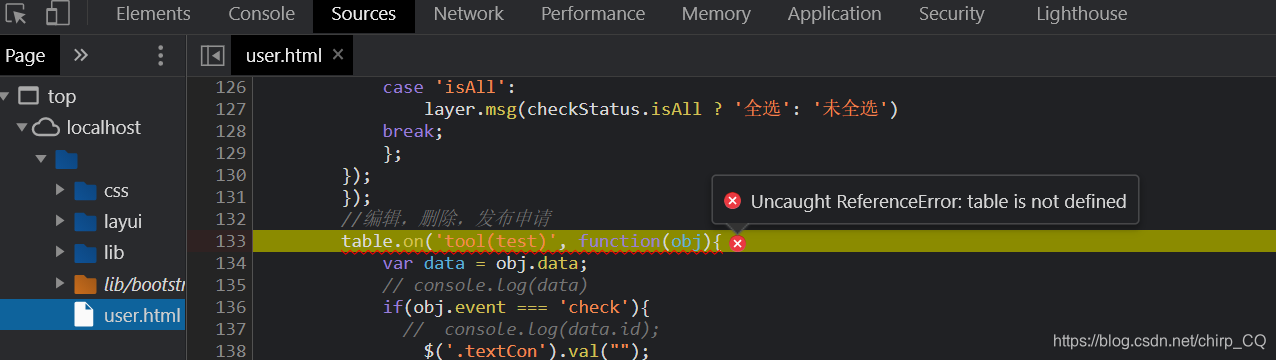Open user.html in the file tree
This screenshot has width=1276, height=360.
(x=93, y=316)
